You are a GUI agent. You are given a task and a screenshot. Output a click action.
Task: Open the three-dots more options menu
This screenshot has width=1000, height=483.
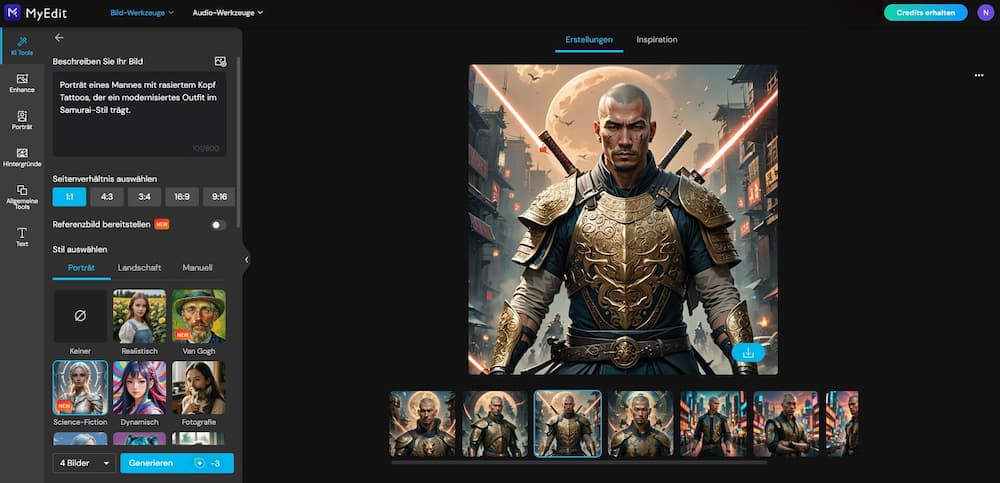(979, 75)
